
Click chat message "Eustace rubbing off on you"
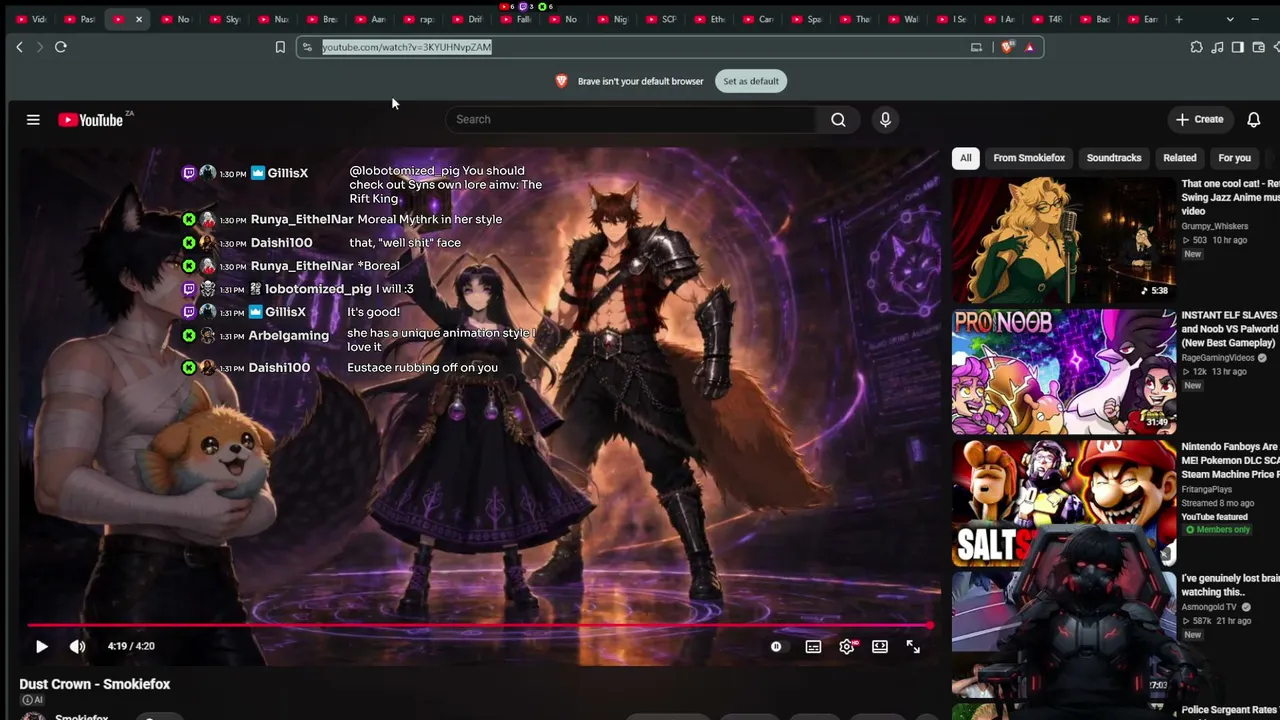(422, 368)
